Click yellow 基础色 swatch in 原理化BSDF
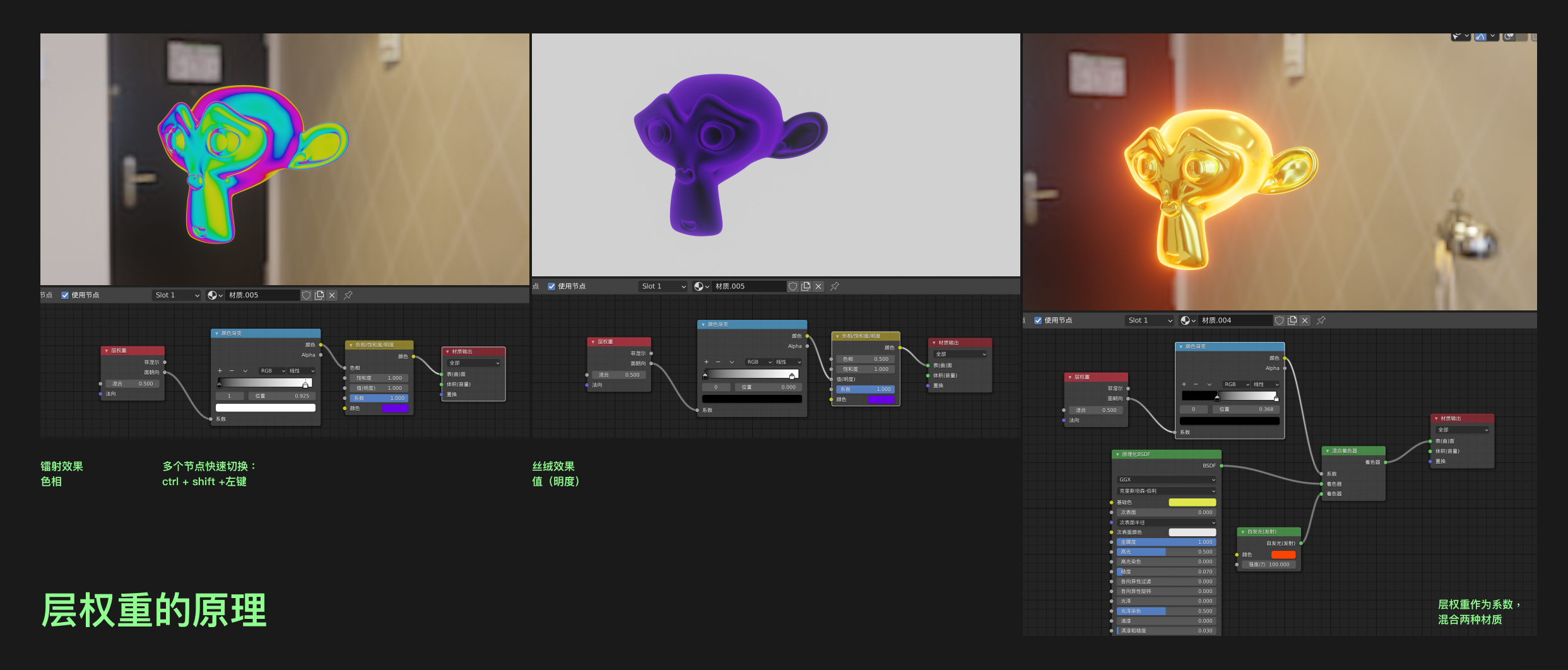The height and width of the screenshot is (670, 1568). point(1192,502)
